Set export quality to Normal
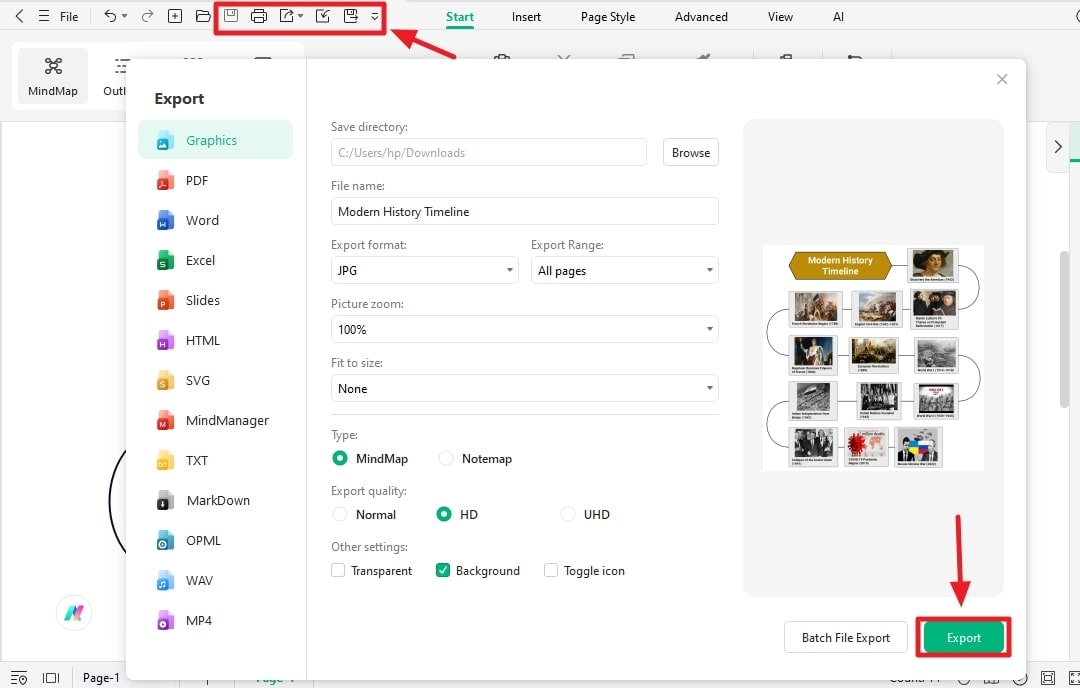Image resolution: width=1080 pixels, height=688 pixels. pos(340,514)
